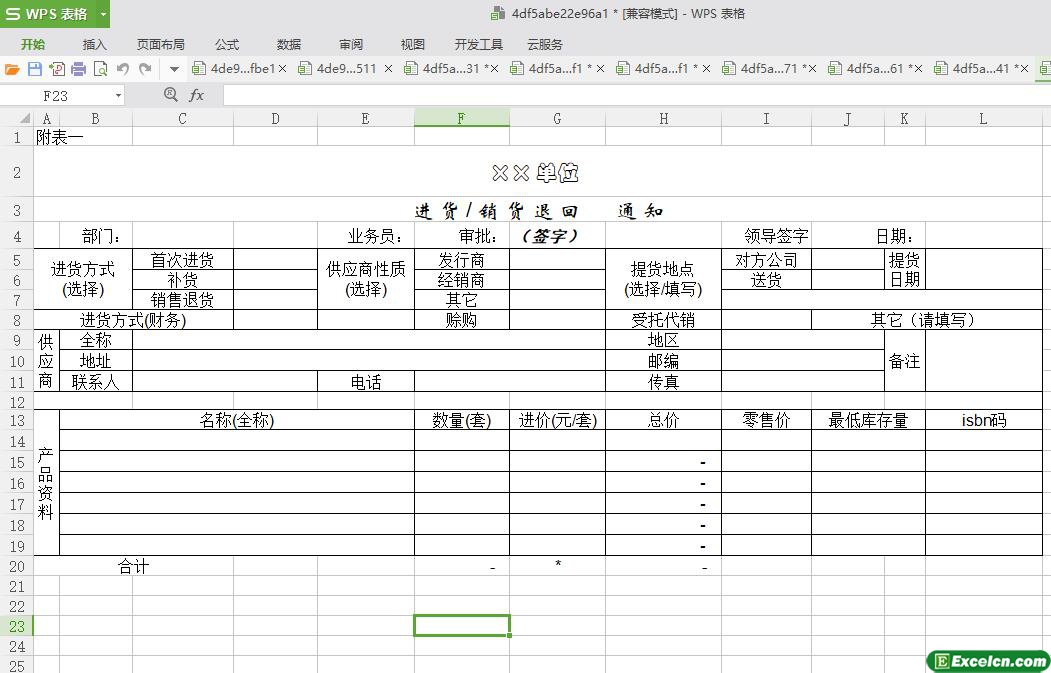1051x673 pixels.
Task: Close the 4de9...fbe1 document tab
Action: coord(282,68)
